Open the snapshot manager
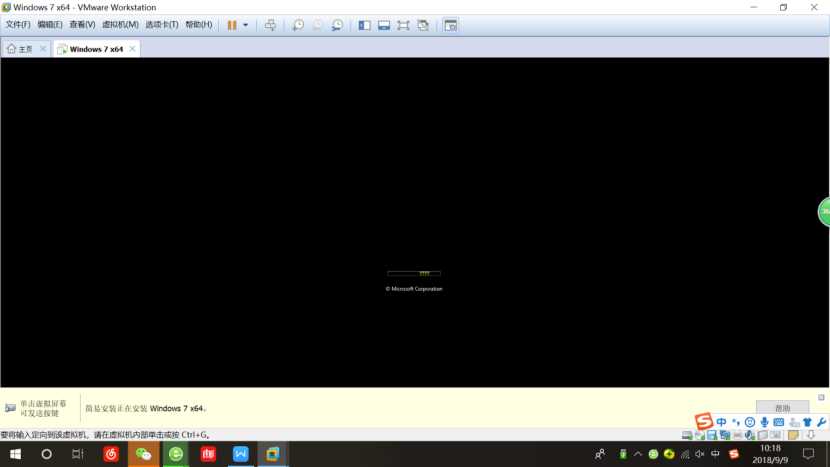Image resolution: width=830 pixels, height=467 pixels. 337,25
